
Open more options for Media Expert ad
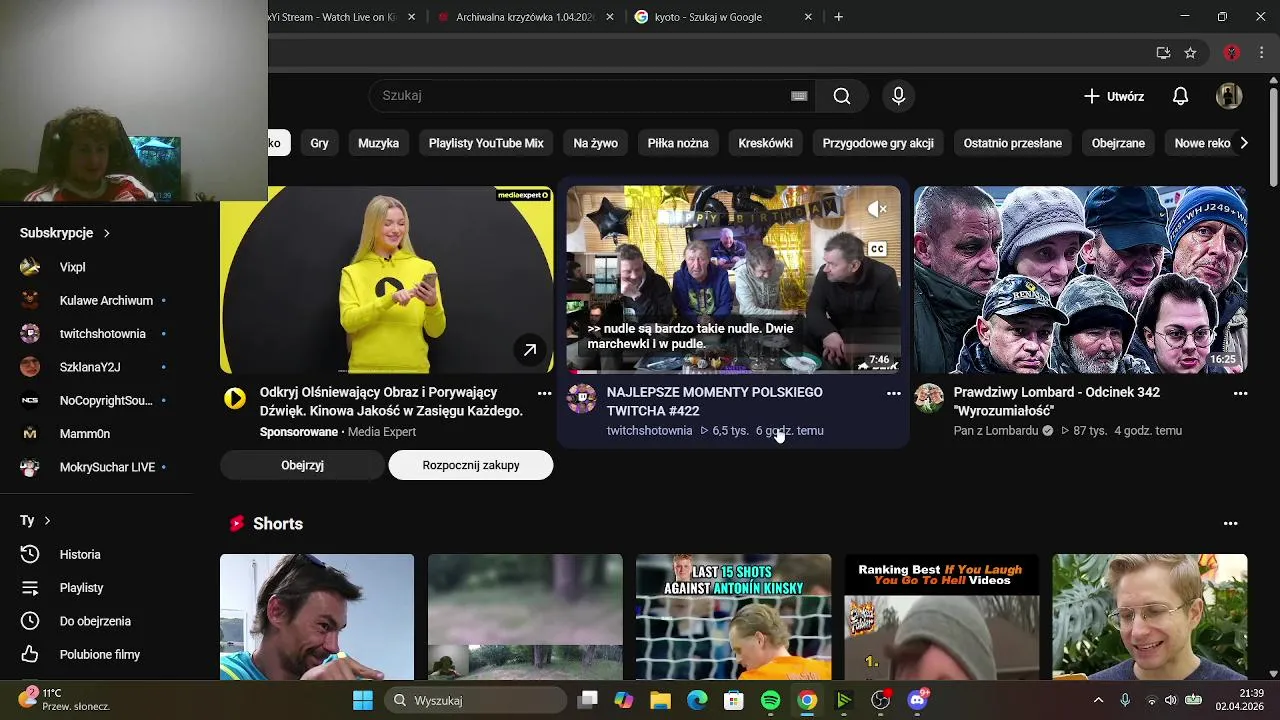[545, 394]
